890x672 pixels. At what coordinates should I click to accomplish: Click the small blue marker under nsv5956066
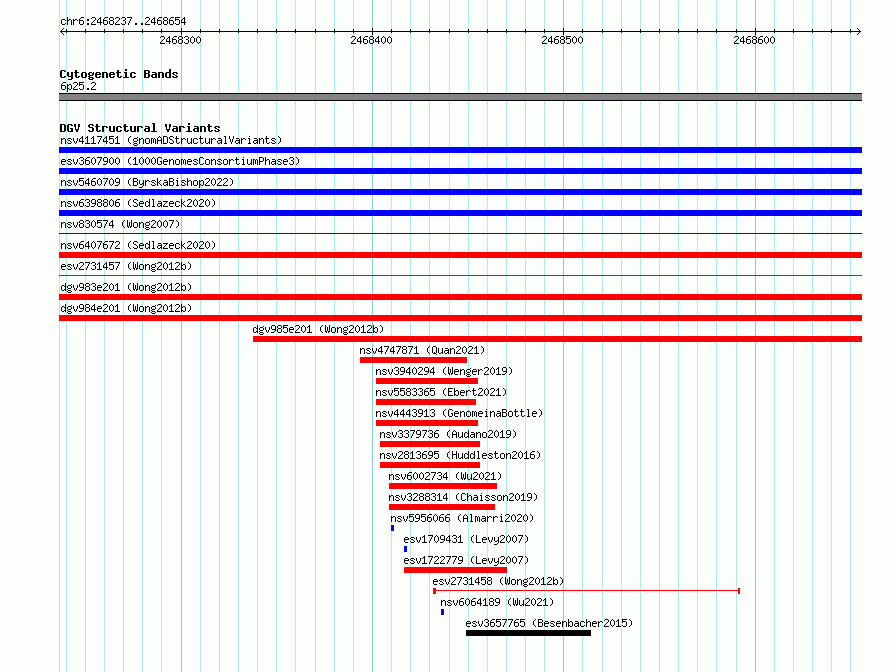[392, 528]
